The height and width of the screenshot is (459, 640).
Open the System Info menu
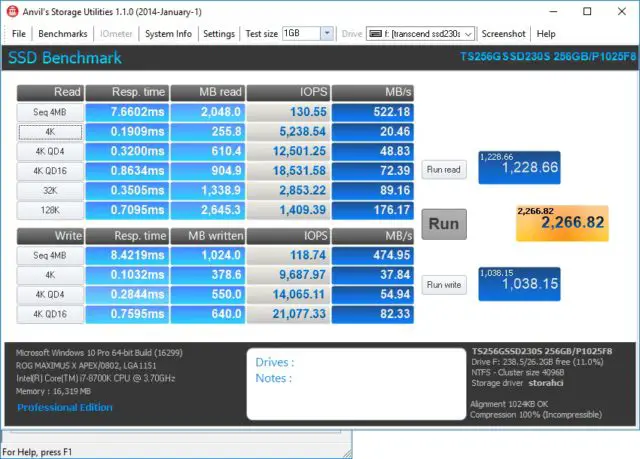[x=168, y=34]
